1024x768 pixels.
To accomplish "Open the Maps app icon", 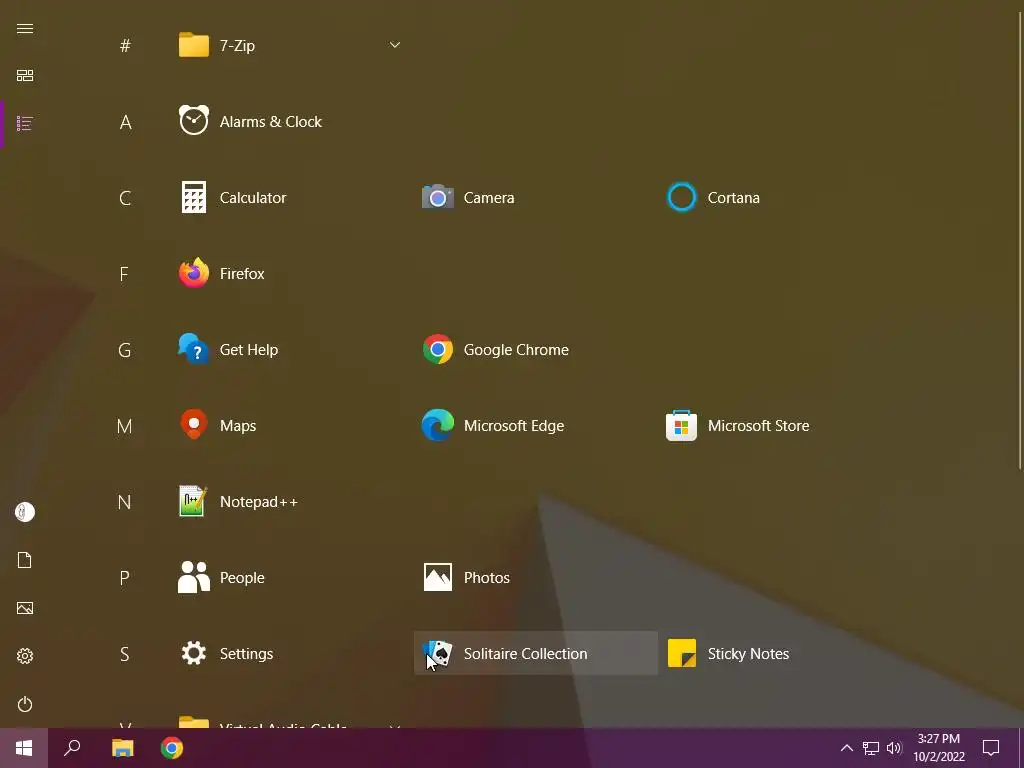I will click(x=194, y=424).
